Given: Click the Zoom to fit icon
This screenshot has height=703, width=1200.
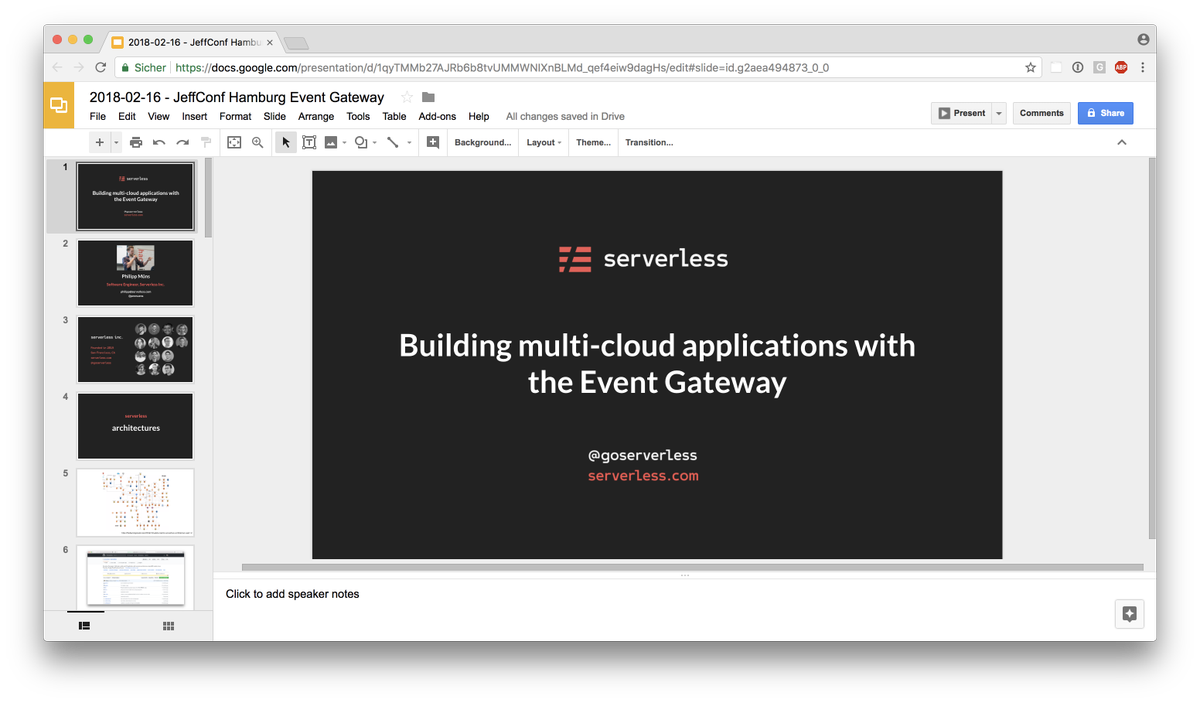Looking at the screenshot, I should [234, 143].
